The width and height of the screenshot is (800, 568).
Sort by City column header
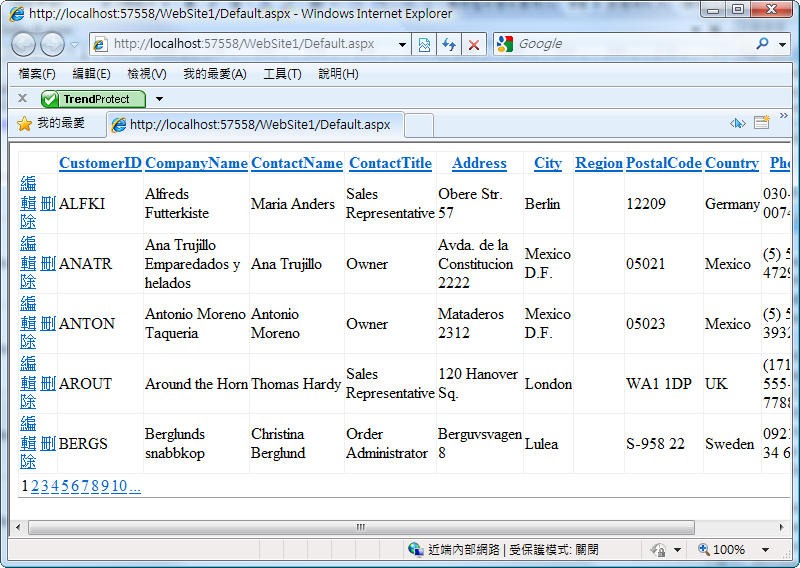[x=548, y=163]
